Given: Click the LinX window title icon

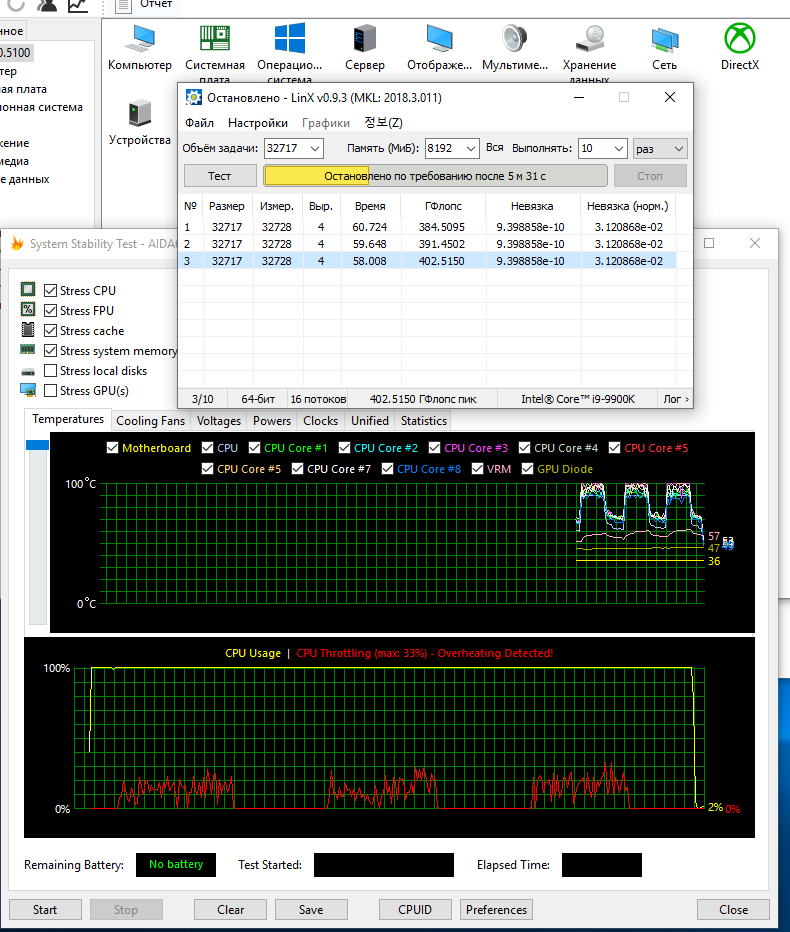Looking at the screenshot, I should click(193, 97).
